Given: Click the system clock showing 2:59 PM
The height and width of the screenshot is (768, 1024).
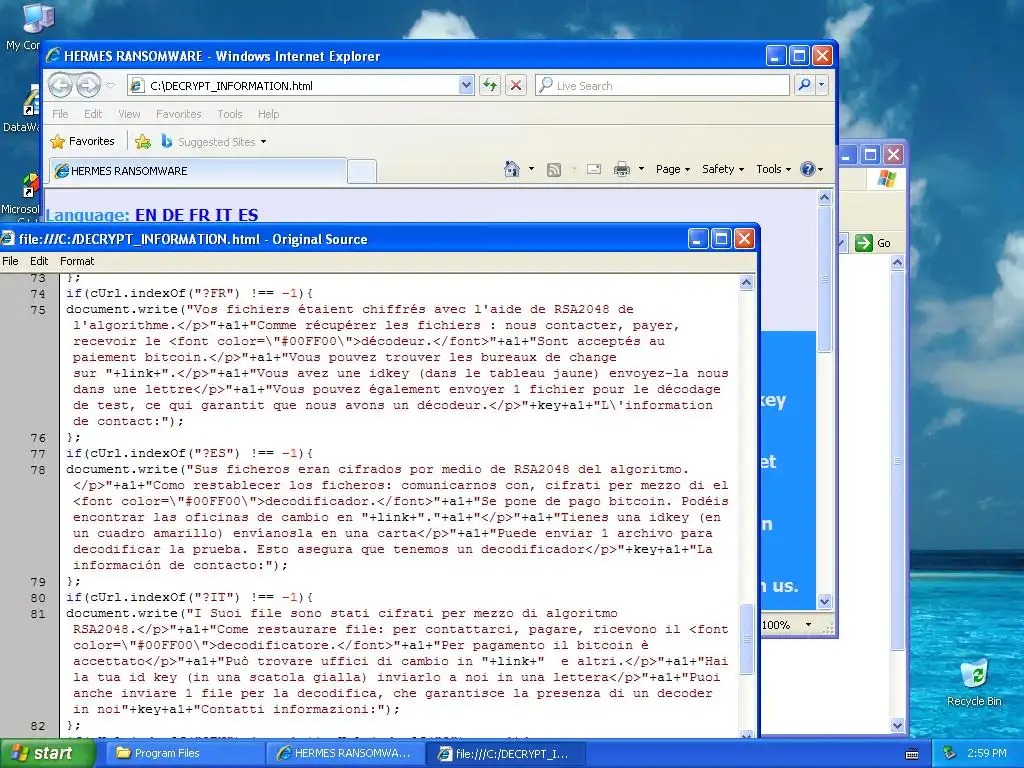Looking at the screenshot, I should tap(986, 753).
